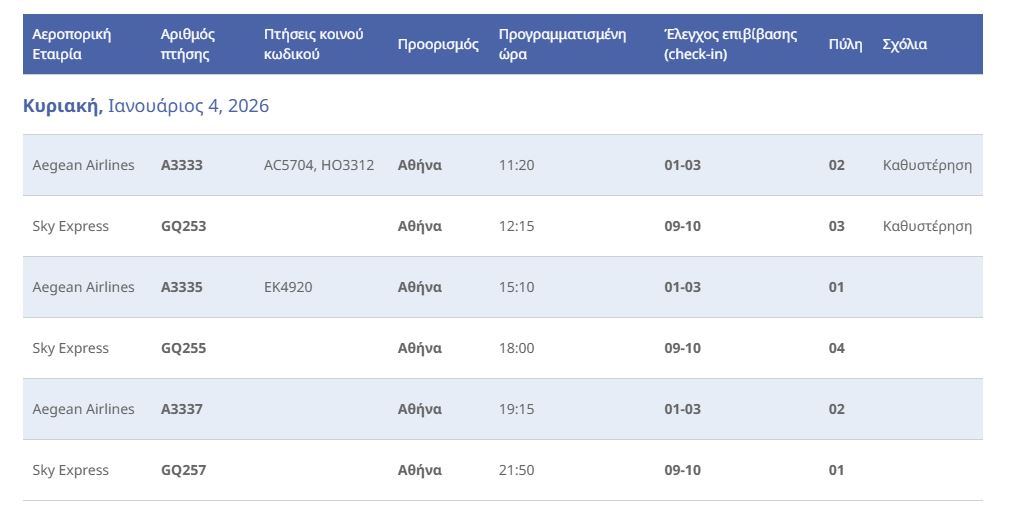Screen dimensions: 1018x515
Task: Click the 'Αριθμός πτήσης' column header
Action: tap(188, 44)
